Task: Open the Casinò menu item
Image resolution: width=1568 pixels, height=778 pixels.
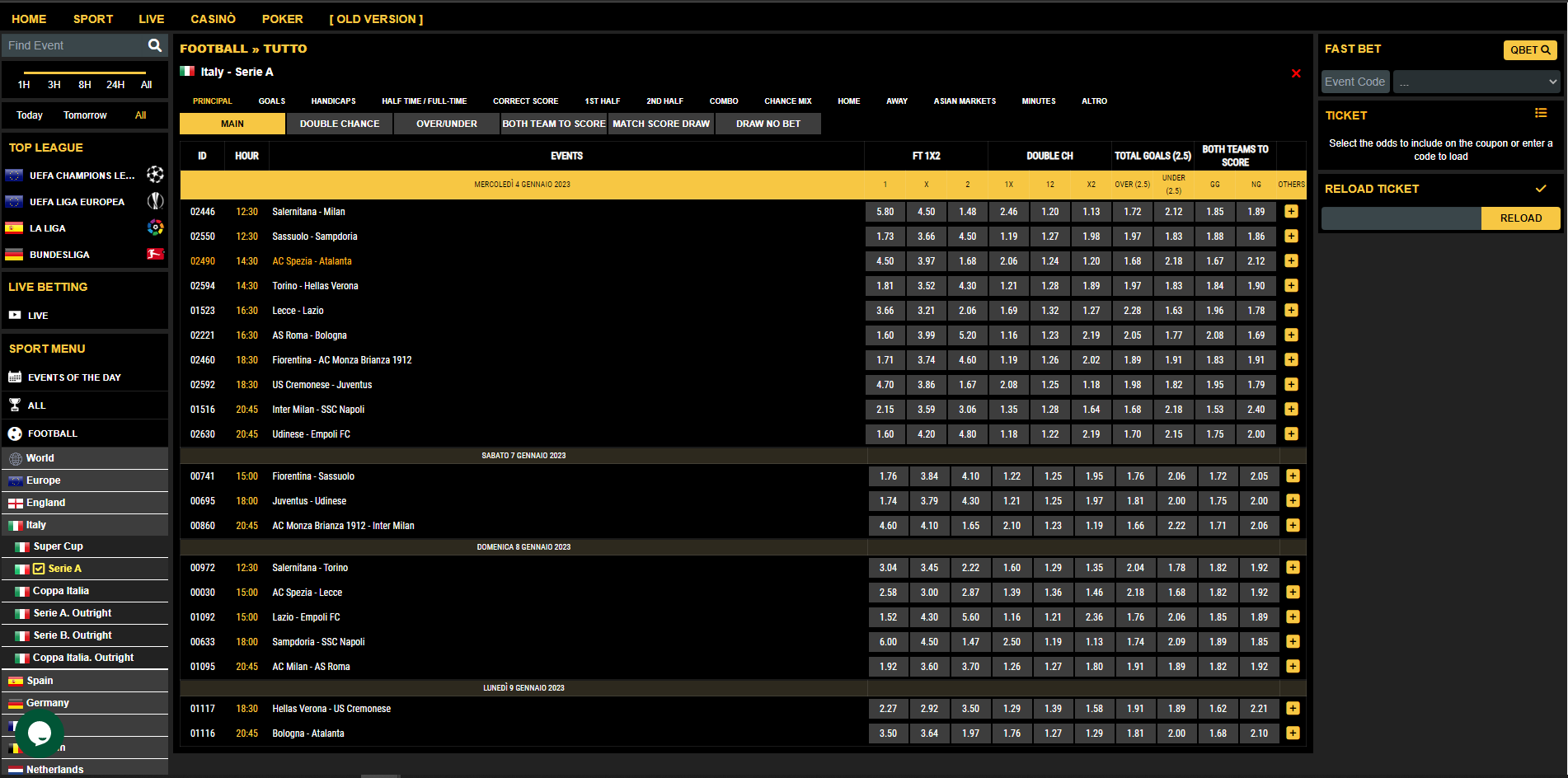Action: [x=213, y=19]
